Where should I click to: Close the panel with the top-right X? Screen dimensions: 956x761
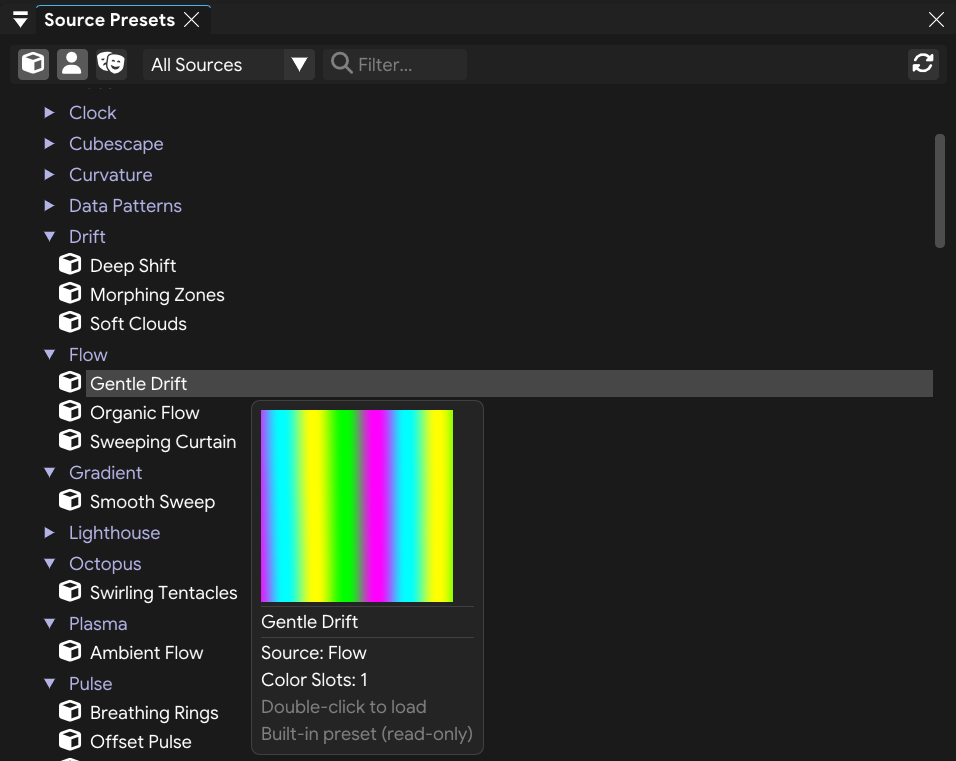pyautogui.click(x=936, y=20)
